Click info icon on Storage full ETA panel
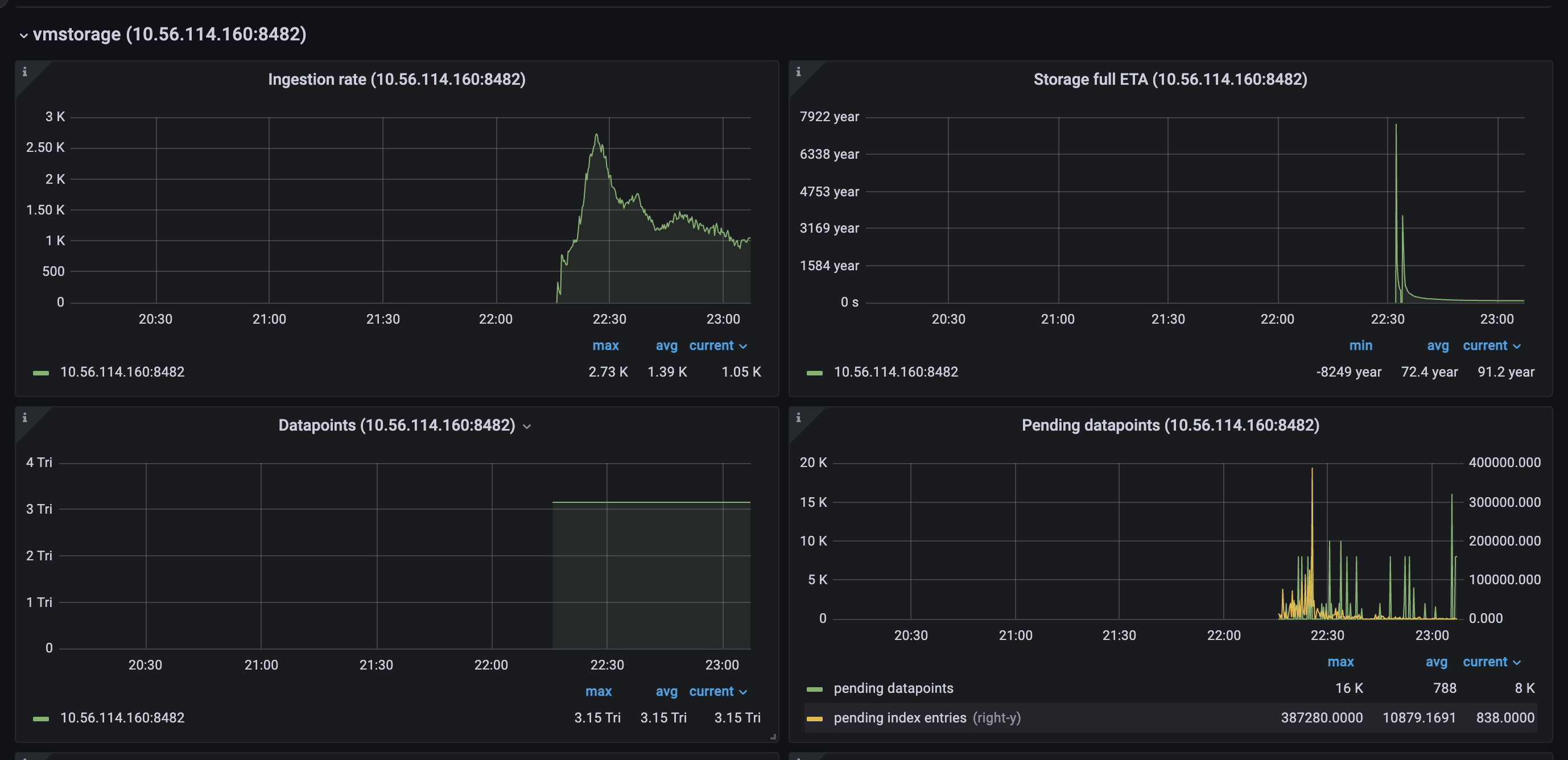The image size is (1568, 760). [x=798, y=72]
